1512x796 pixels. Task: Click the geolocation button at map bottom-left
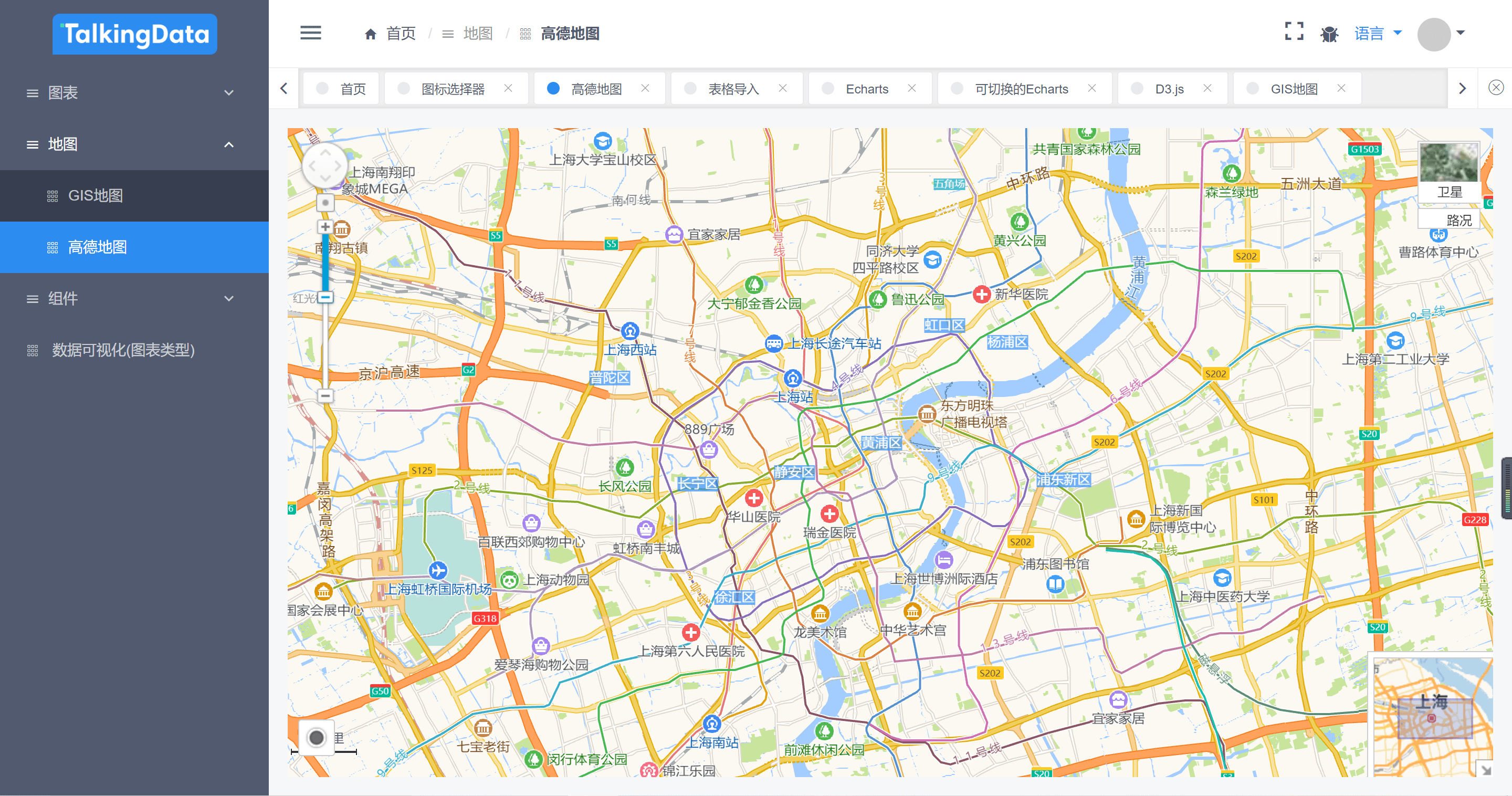[x=317, y=737]
